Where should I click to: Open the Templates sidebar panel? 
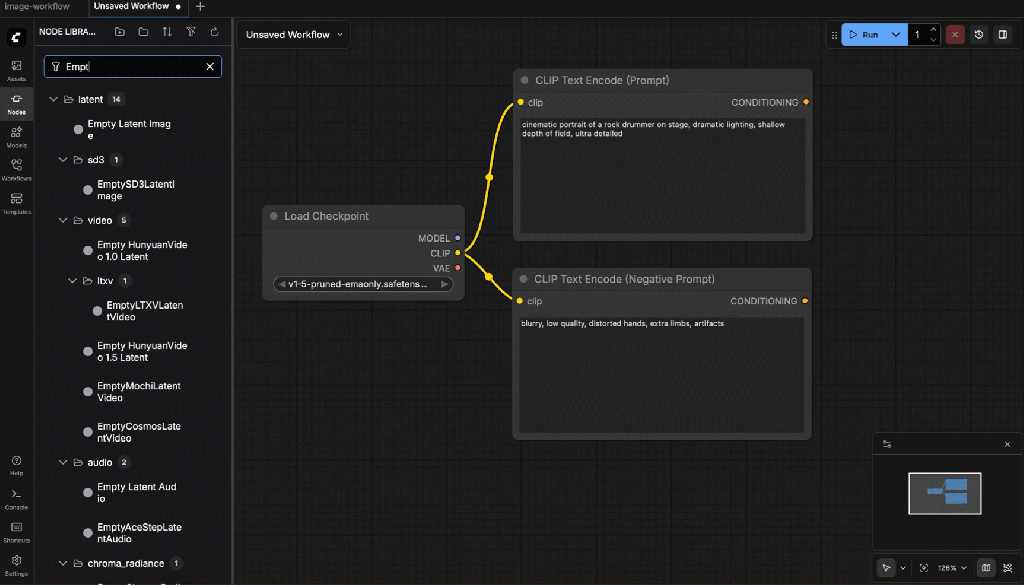coord(16,203)
